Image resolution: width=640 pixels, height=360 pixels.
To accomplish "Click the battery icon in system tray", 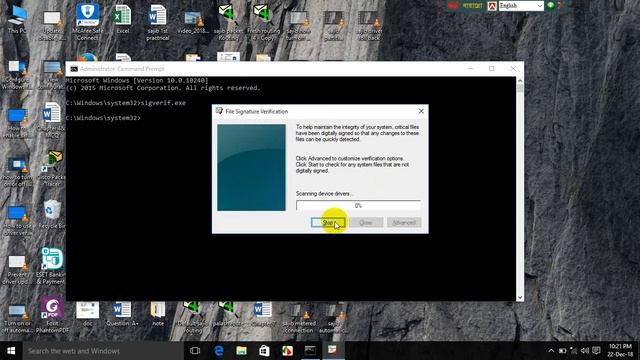I will click(562, 351).
